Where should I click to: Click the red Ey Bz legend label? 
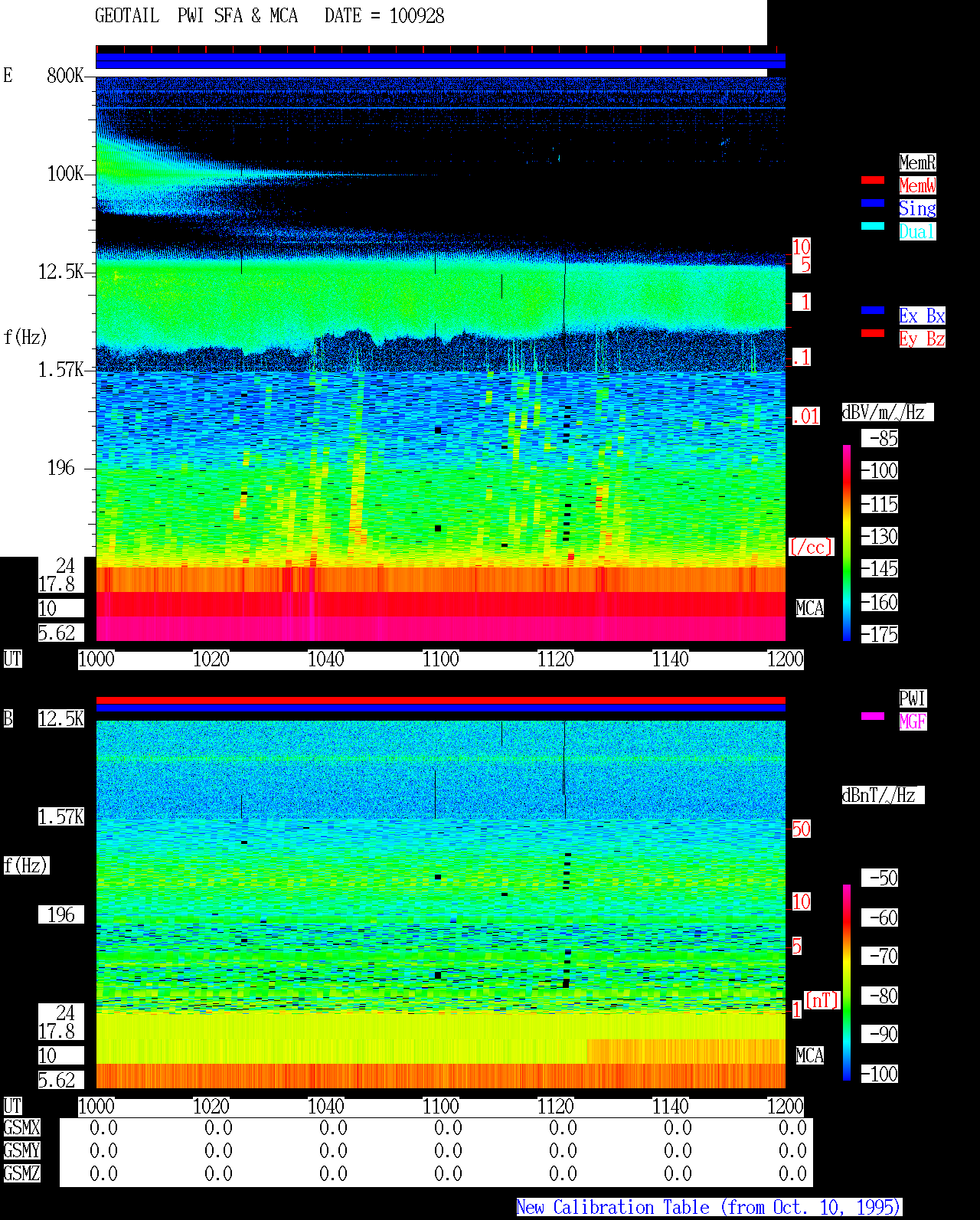point(922,339)
